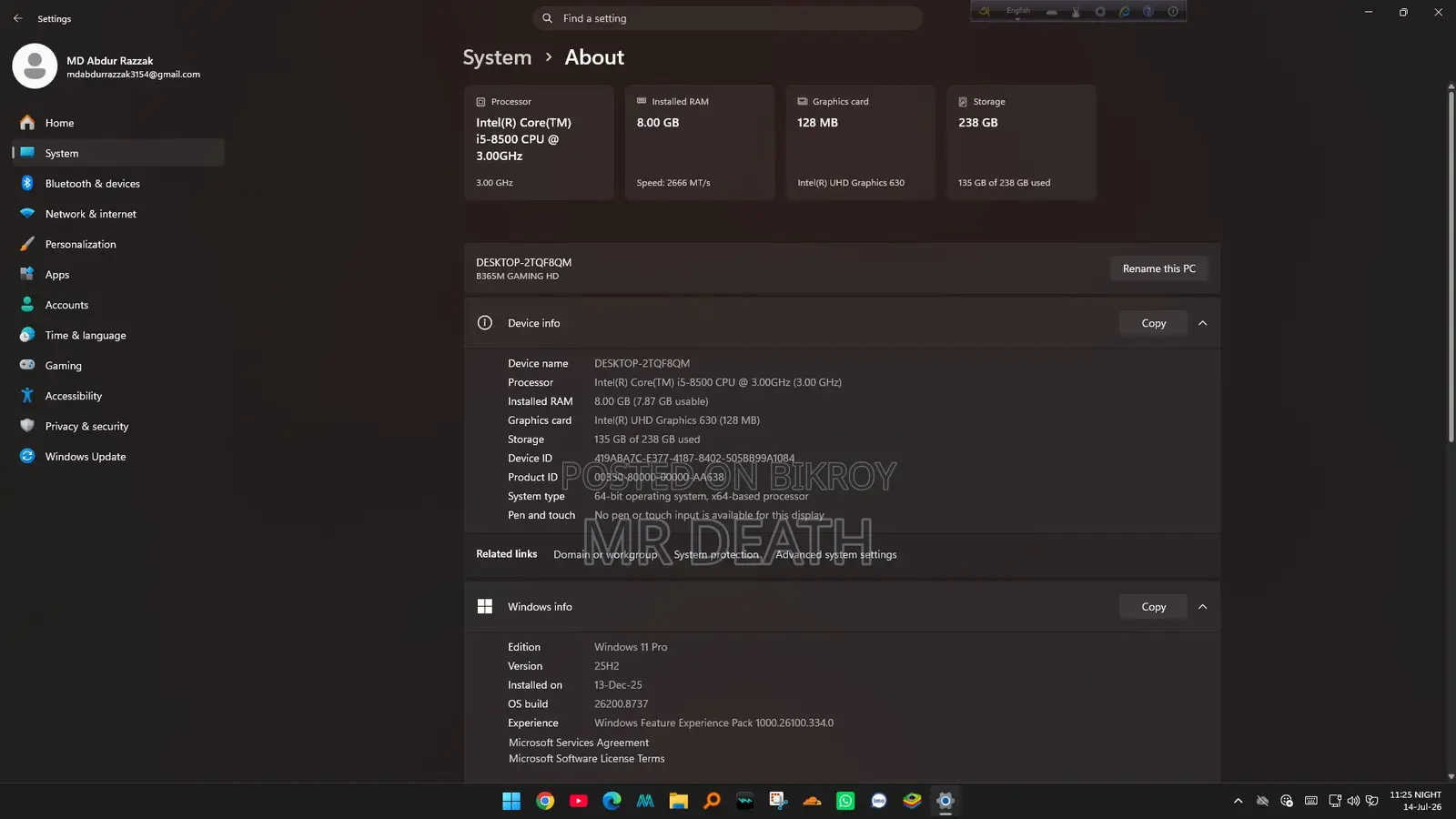Click the Device info circle icon

[485, 323]
